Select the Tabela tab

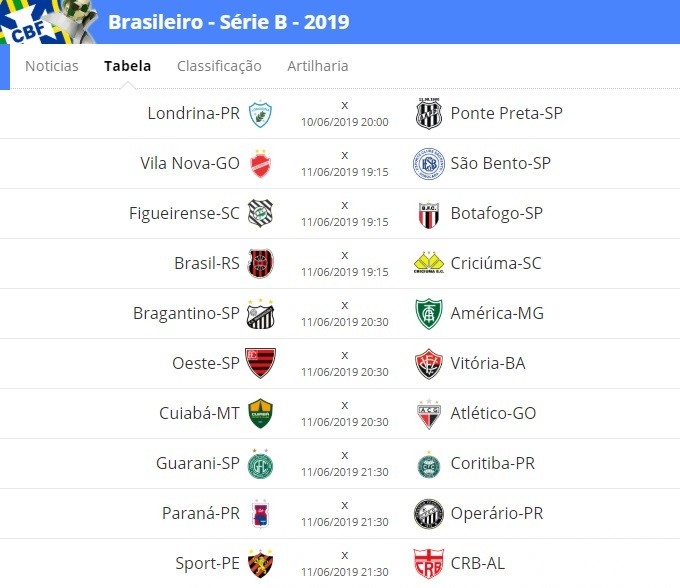click(x=128, y=66)
